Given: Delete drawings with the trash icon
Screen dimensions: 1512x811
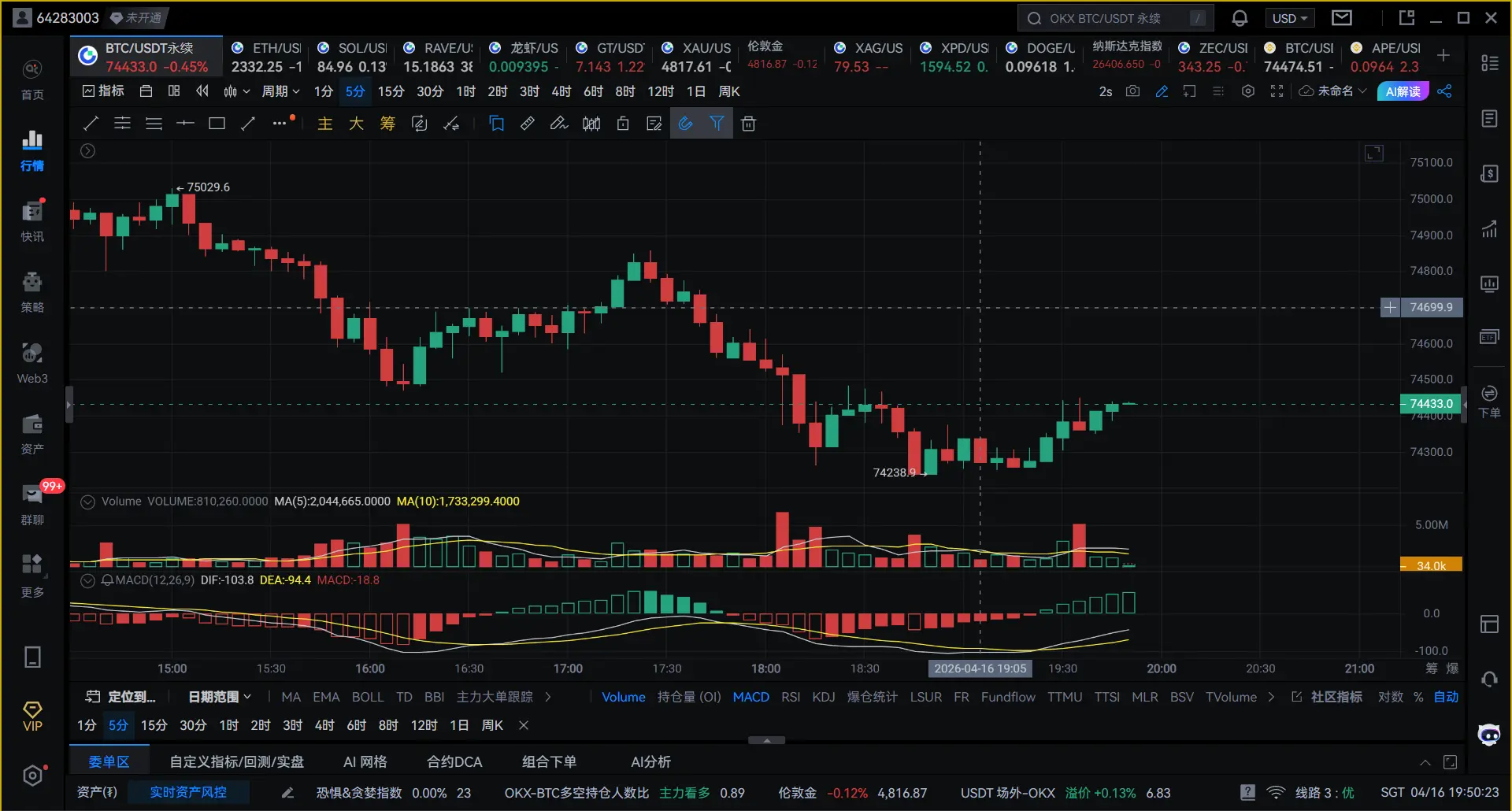Looking at the screenshot, I should point(749,124).
